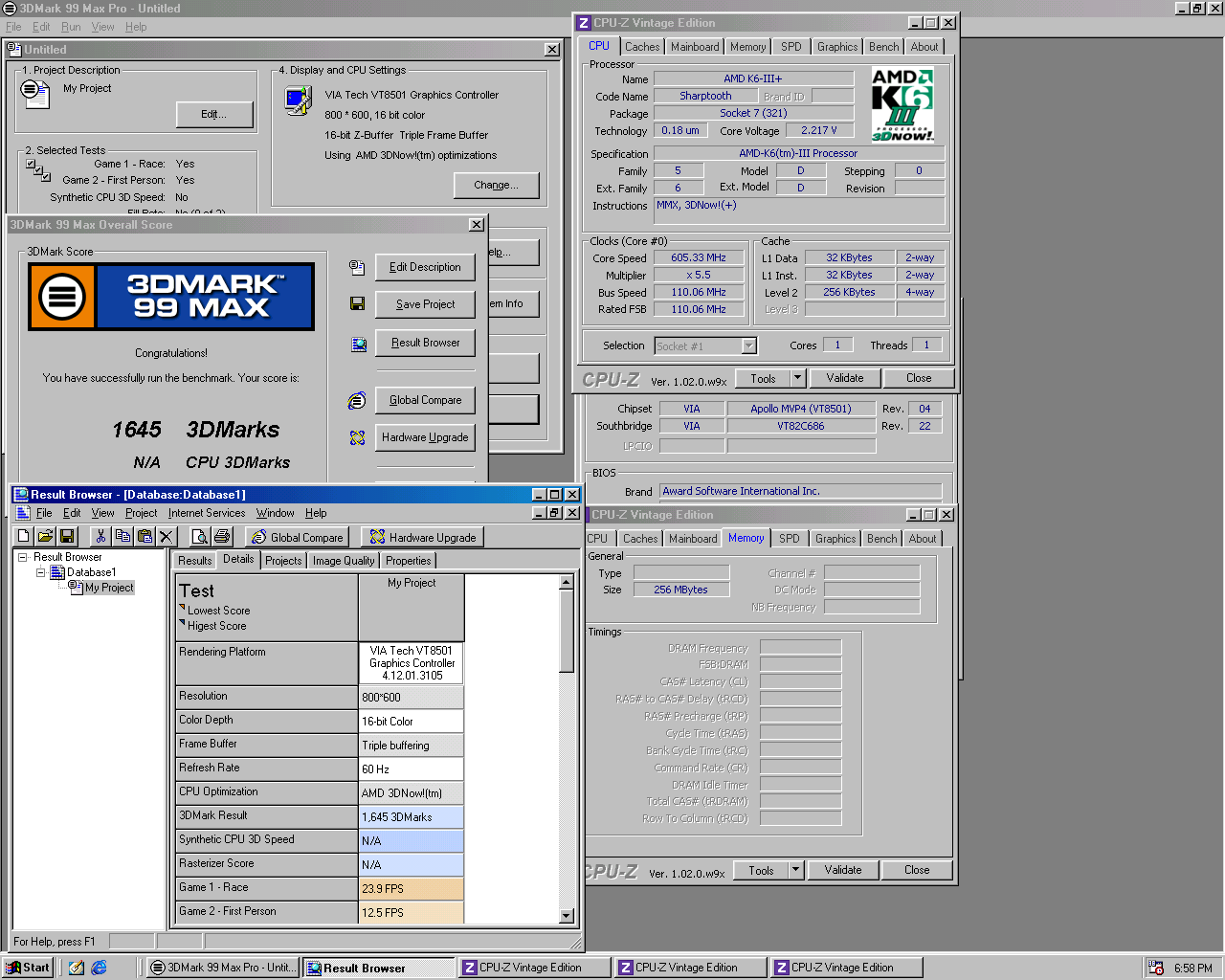1225x980 pixels.
Task: Toggle the Selected Tests checkbox icons
Action: pyautogui.click(x=38, y=170)
